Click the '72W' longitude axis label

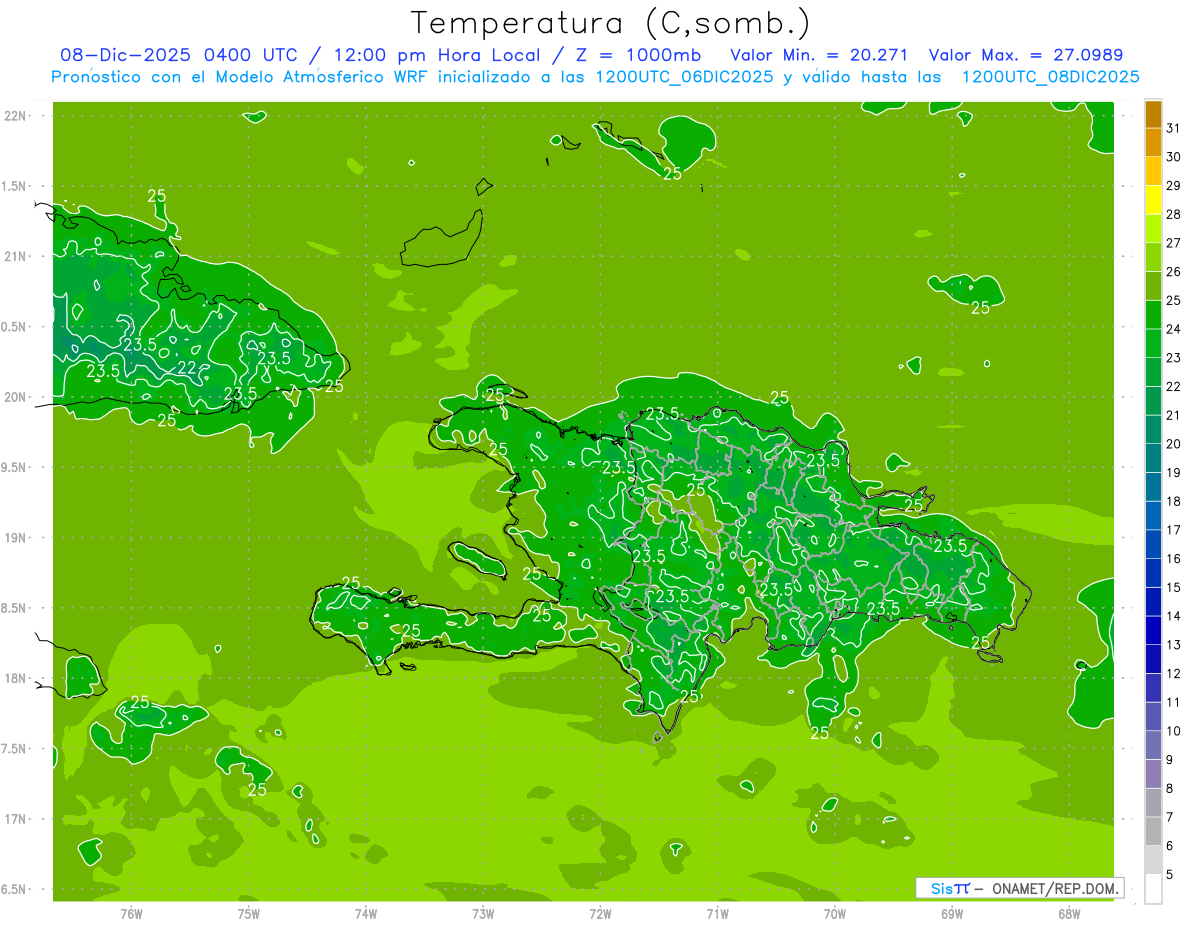(600, 914)
